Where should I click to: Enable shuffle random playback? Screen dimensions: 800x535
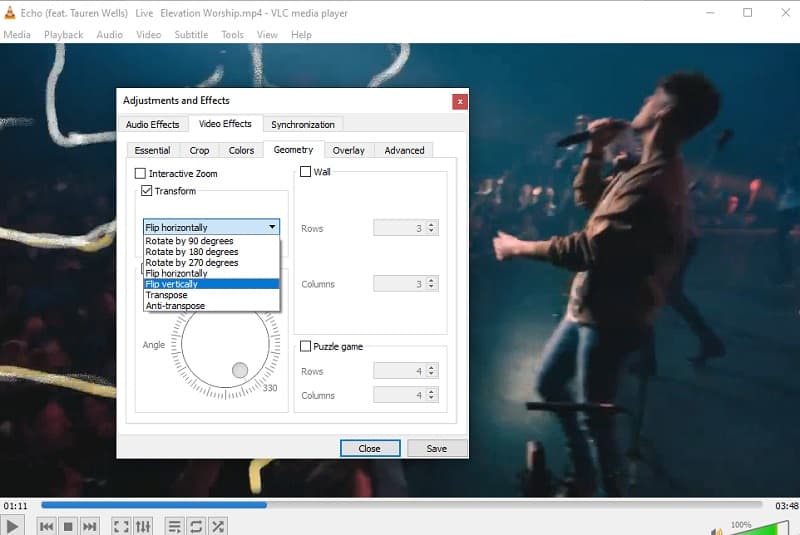(218, 526)
